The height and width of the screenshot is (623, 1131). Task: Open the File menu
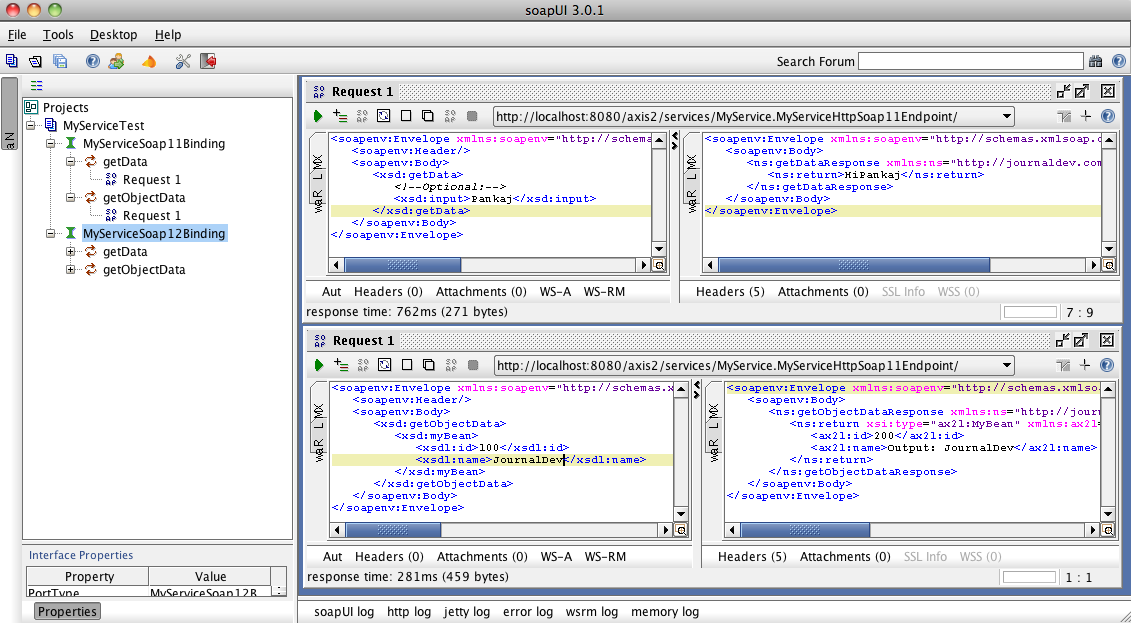pos(17,35)
